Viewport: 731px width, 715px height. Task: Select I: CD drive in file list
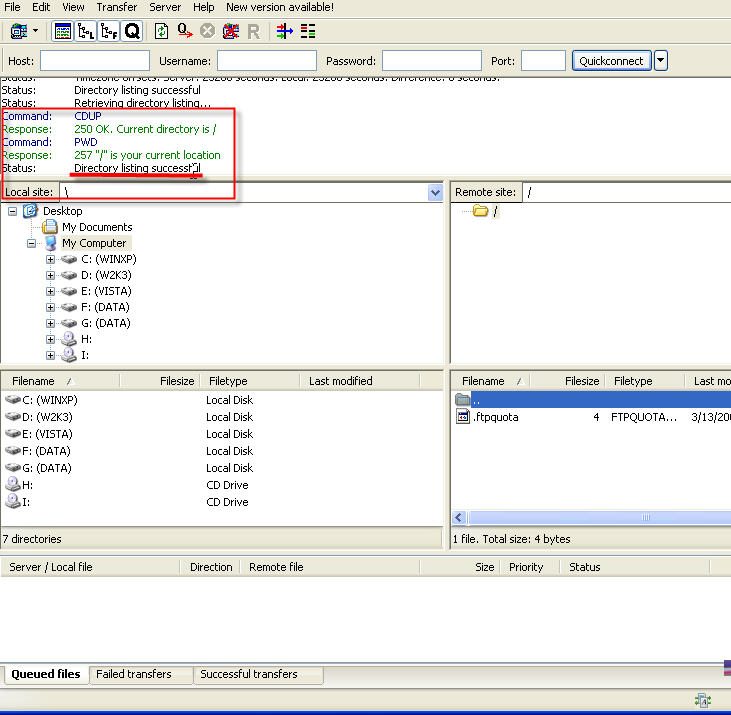pyautogui.click(x=26, y=502)
